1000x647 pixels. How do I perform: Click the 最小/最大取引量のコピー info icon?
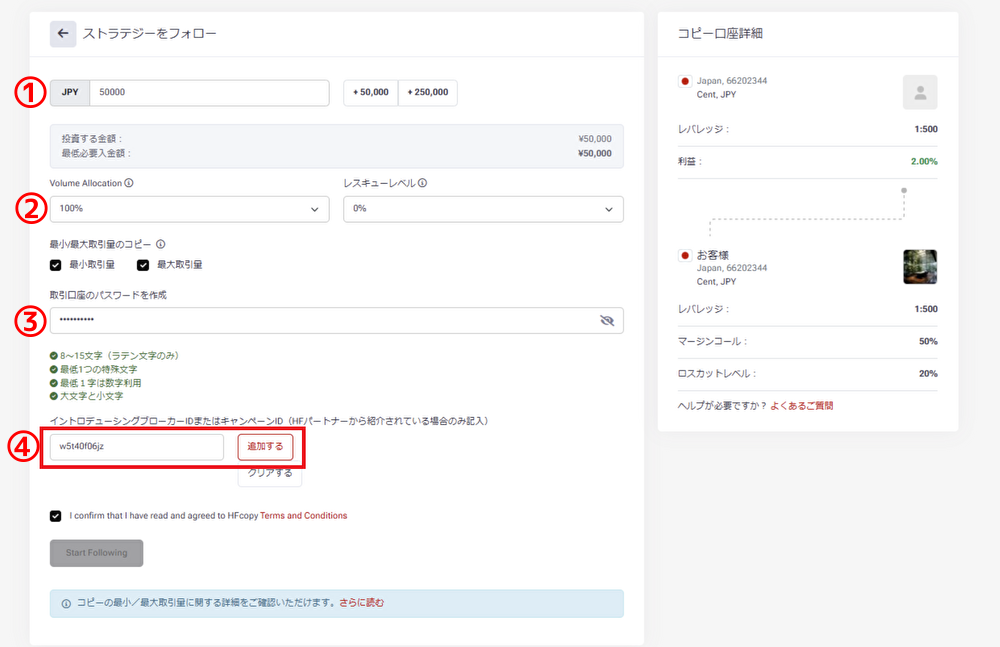pyautogui.click(x=161, y=243)
